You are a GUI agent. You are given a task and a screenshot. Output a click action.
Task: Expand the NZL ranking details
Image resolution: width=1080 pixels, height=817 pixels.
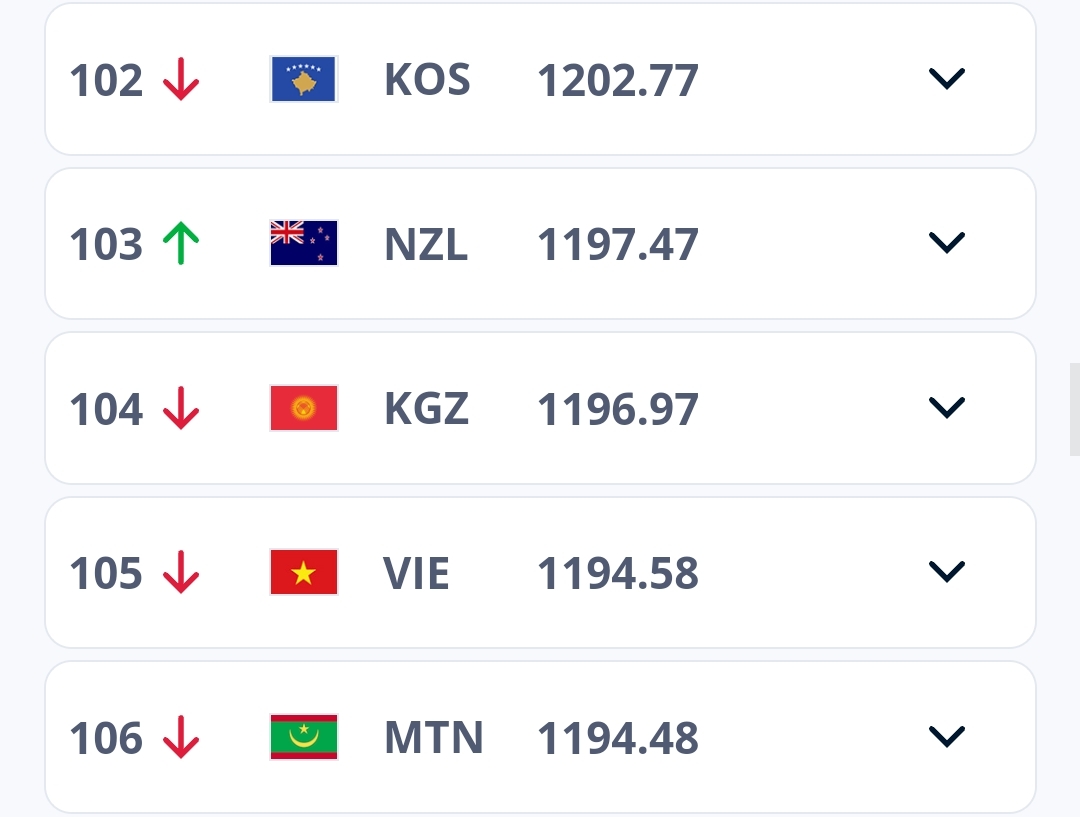pos(946,243)
